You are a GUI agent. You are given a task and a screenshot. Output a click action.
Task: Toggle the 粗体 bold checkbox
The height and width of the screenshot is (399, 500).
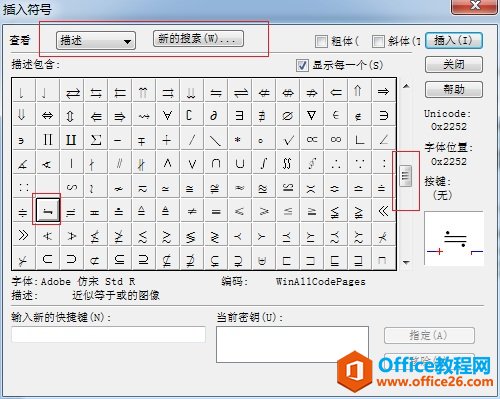pyautogui.click(x=322, y=41)
